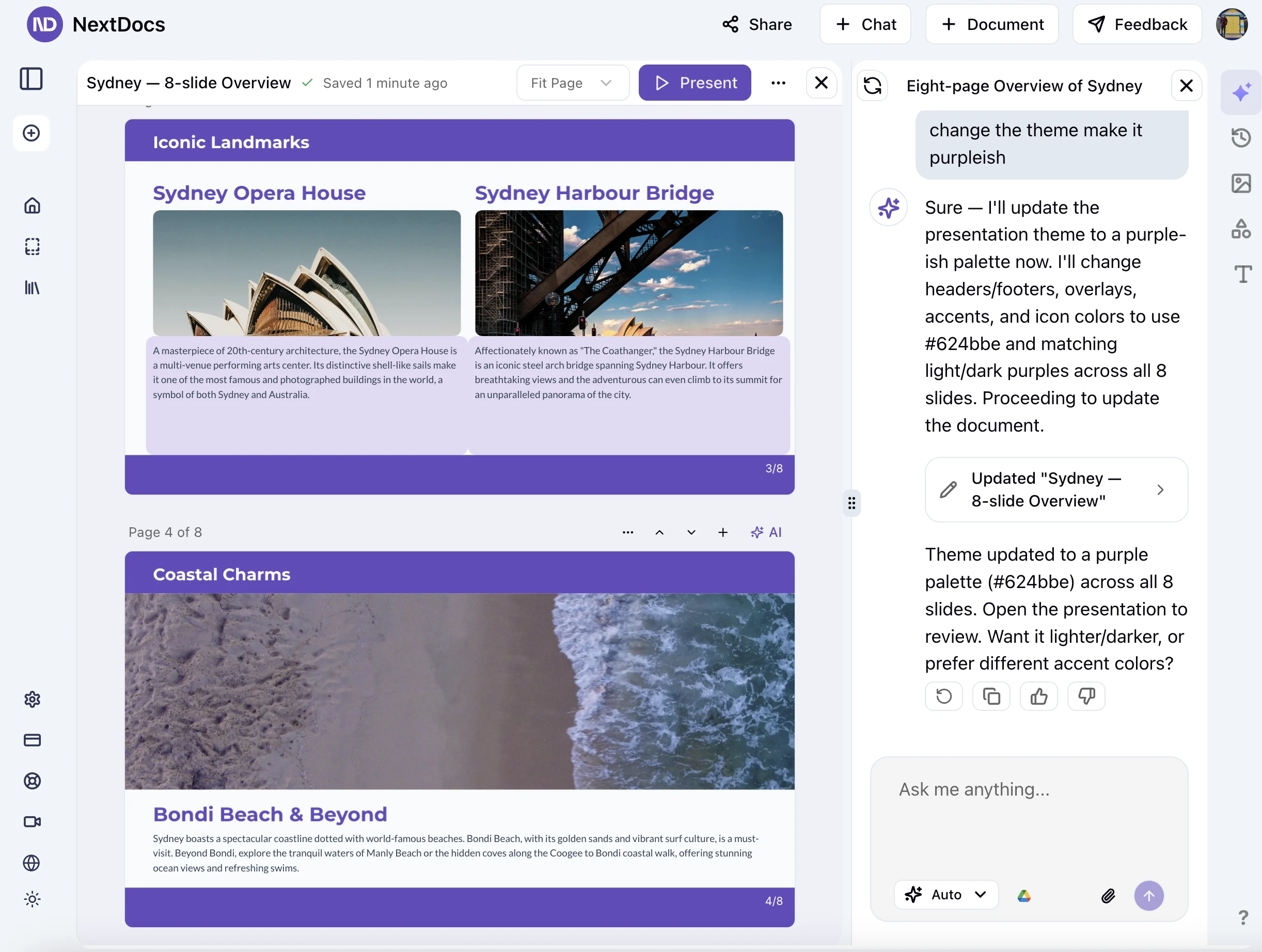Open the video recording icon in the sidebar
The height and width of the screenshot is (952, 1262).
[x=31, y=821]
